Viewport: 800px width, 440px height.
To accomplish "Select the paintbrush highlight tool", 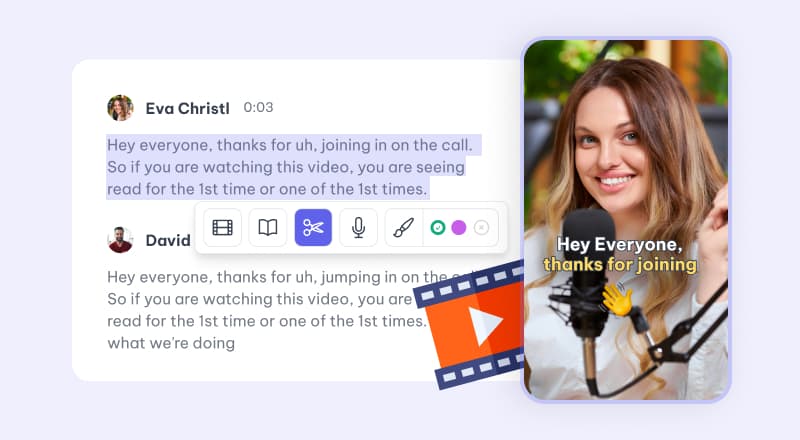I will [x=403, y=228].
